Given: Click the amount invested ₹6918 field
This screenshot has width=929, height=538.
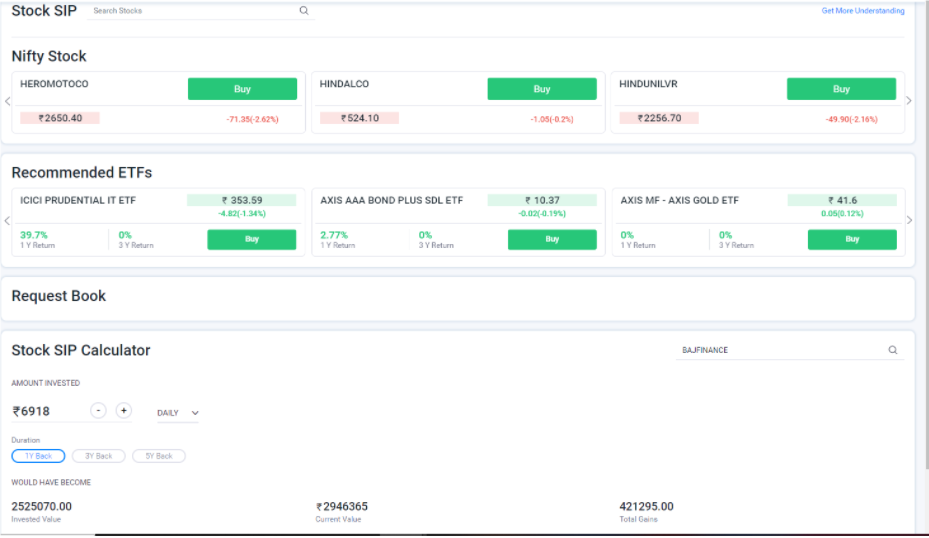Looking at the screenshot, I should tap(45, 411).
